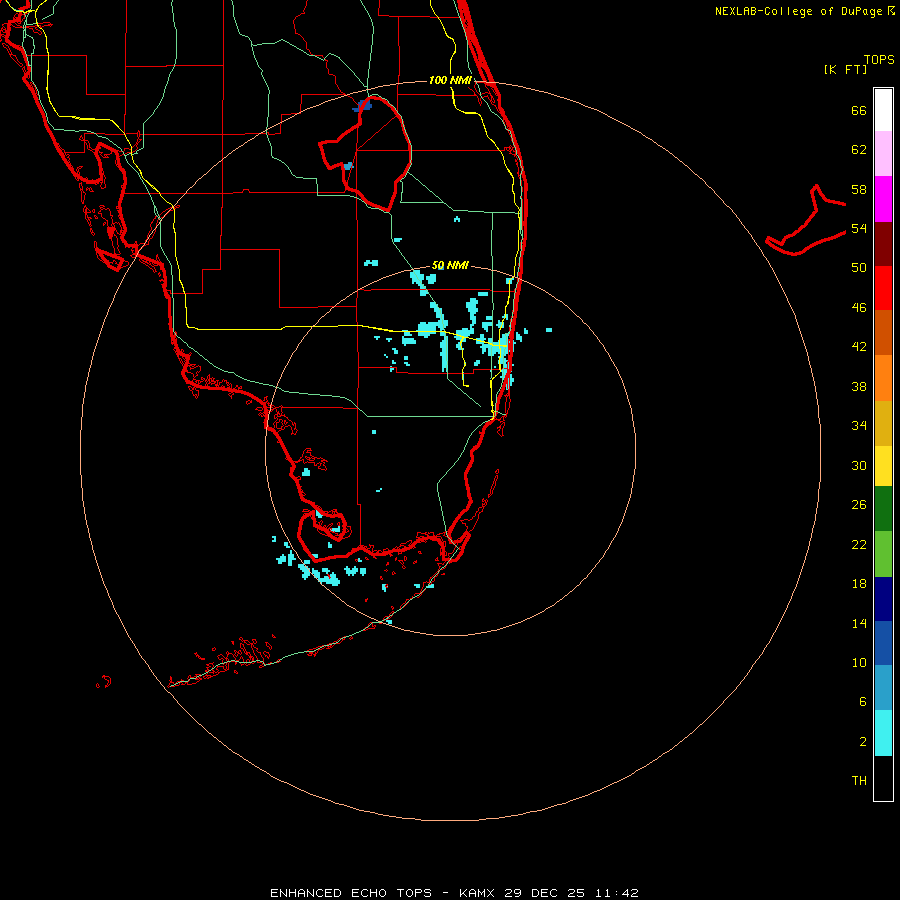The image size is (900, 900).
Task: Click the dark orange 42 kft legend swatch
Action: pos(883,332)
